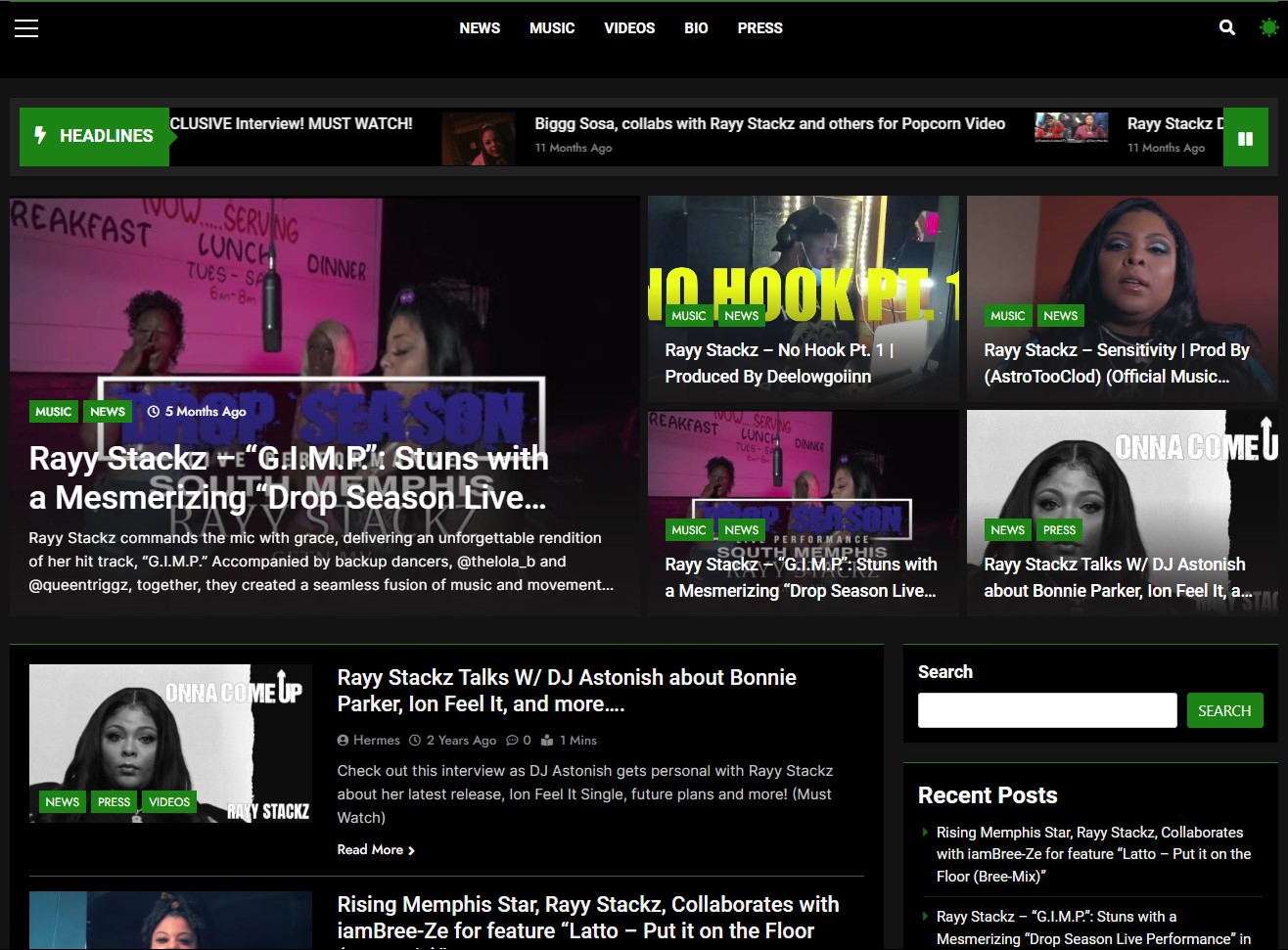
Task: Open Latto Put it on the Floor list headline
Action: (x=588, y=918)
